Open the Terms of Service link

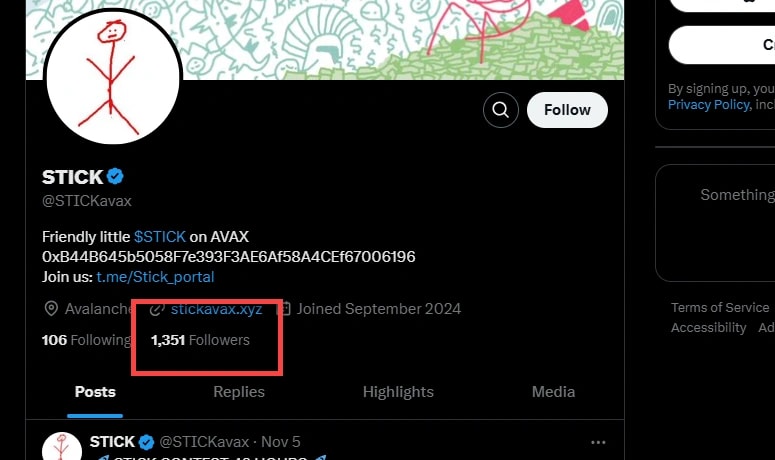click(720, 307)
